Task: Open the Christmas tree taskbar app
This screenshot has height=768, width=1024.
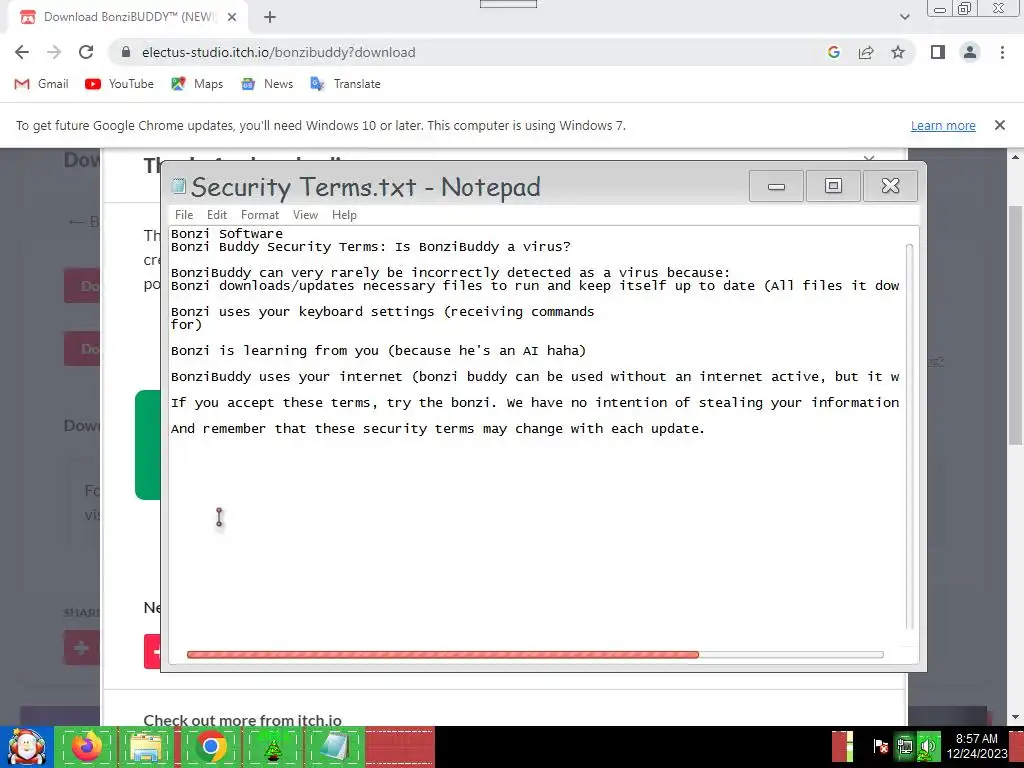Action: pos(272,747)
